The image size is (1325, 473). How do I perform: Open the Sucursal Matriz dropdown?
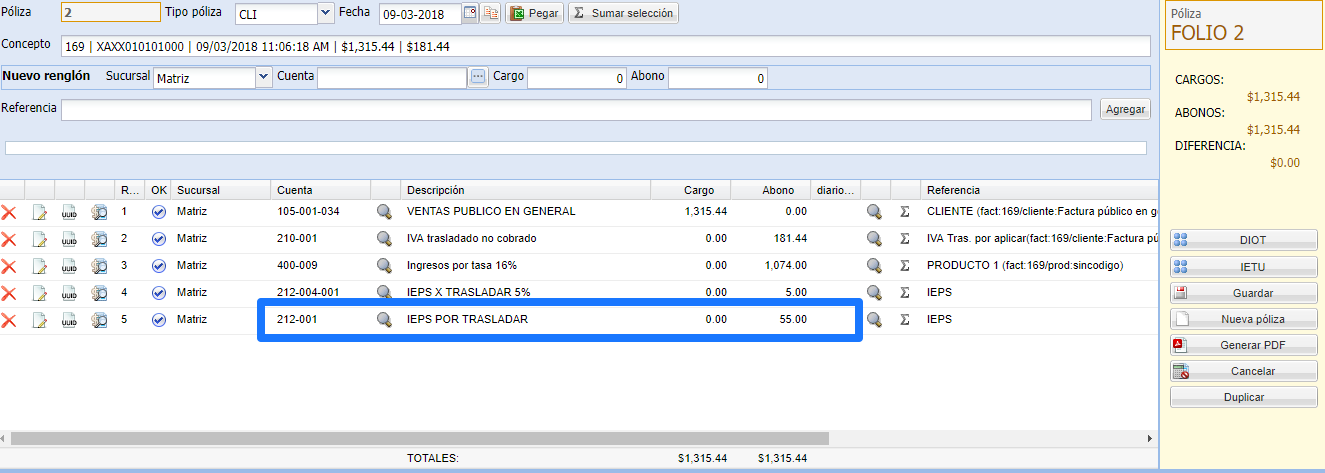[x=264, y=77]
